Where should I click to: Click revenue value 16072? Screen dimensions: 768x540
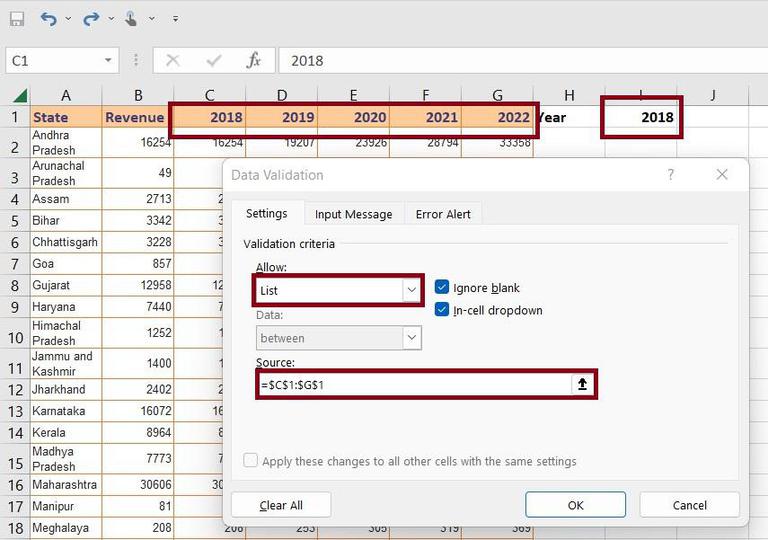pyautogui.click(x=138, y=411)
